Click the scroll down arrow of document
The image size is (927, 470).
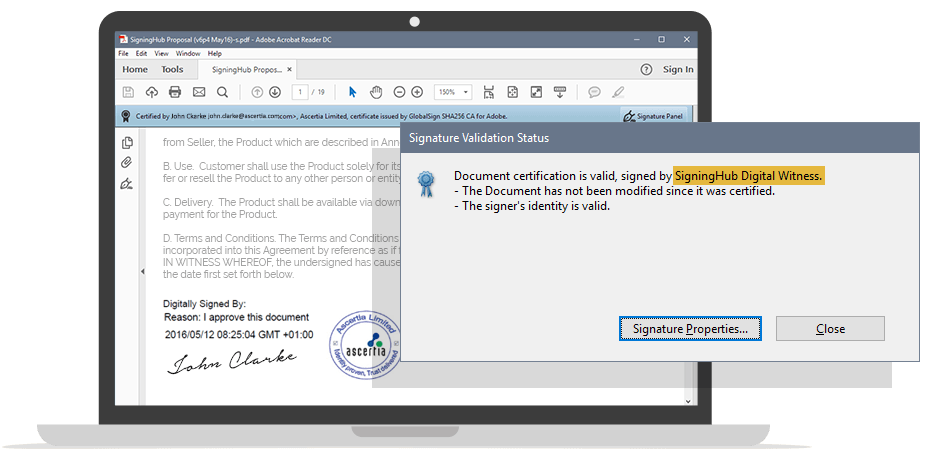(x=688, y=401)
